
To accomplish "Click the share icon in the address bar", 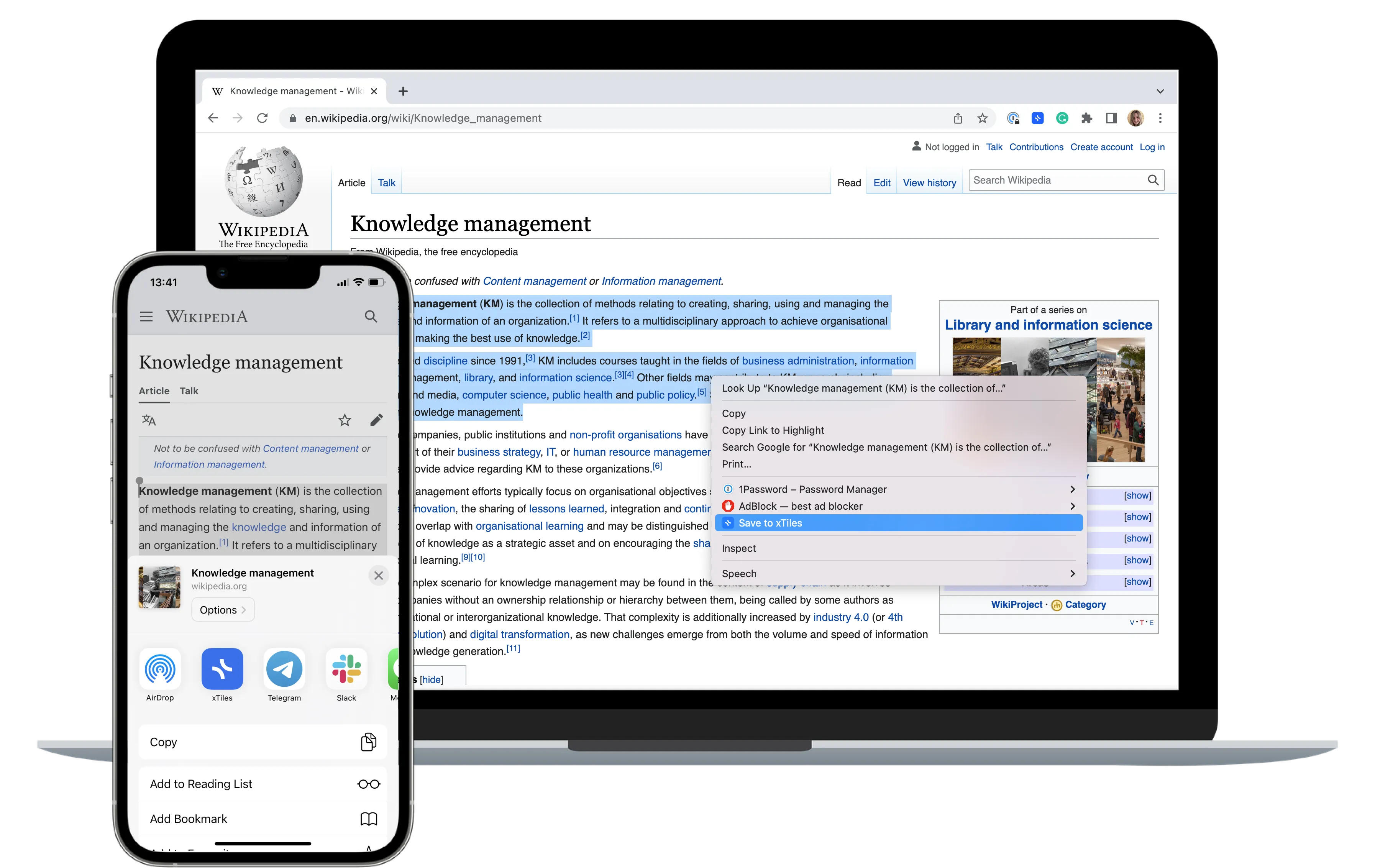I will 958,118.
